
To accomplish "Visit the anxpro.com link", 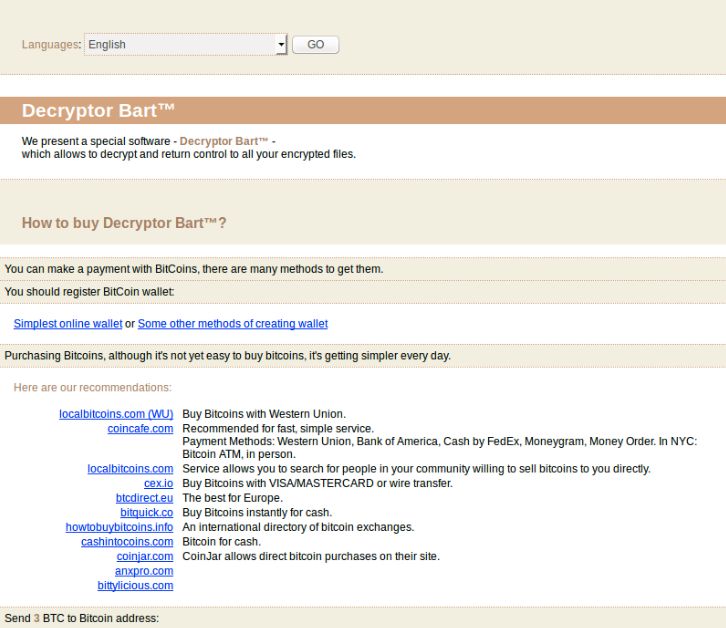I will pos(144,571).
